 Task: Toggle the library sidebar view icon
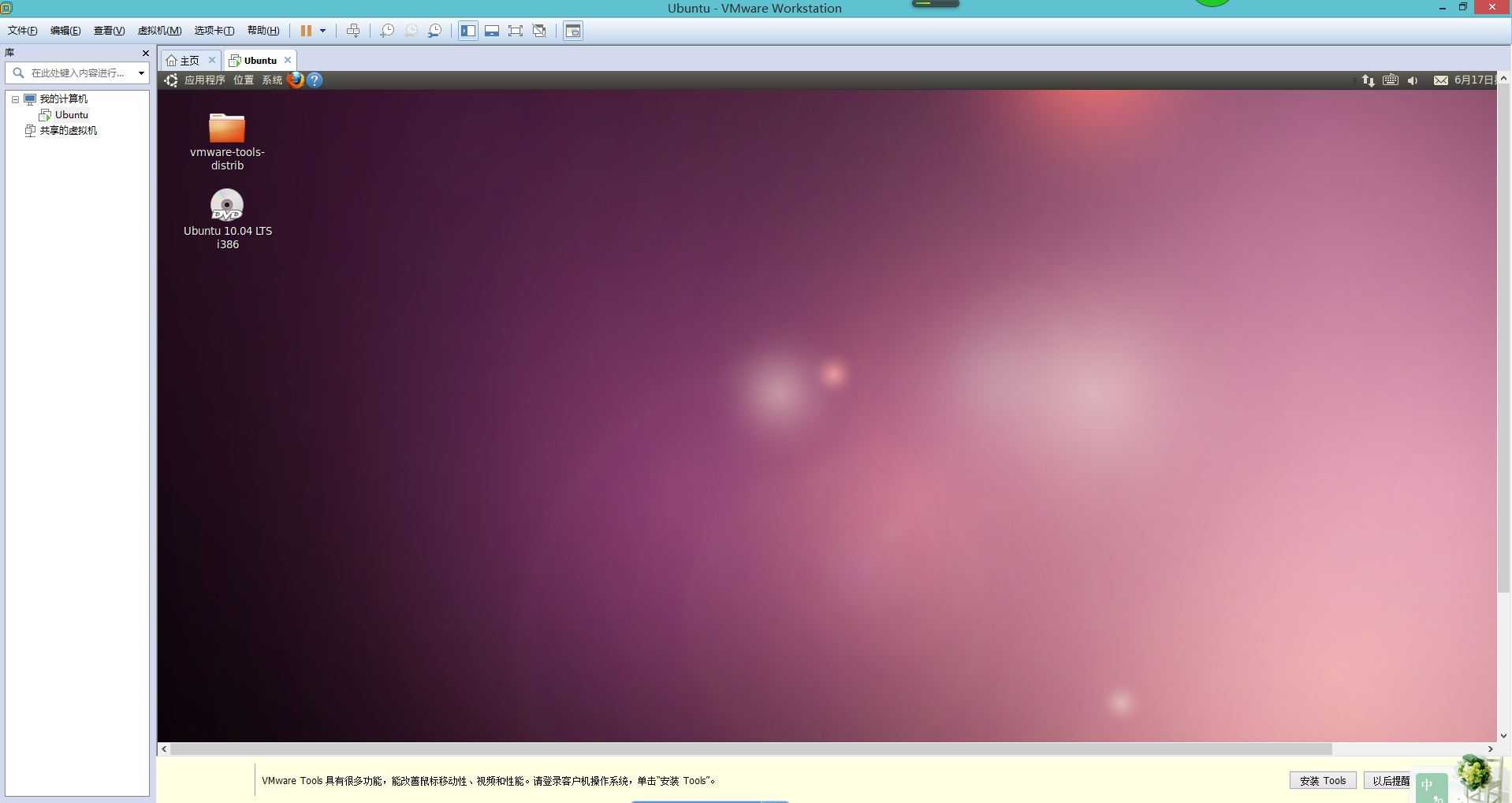(468, 31)
